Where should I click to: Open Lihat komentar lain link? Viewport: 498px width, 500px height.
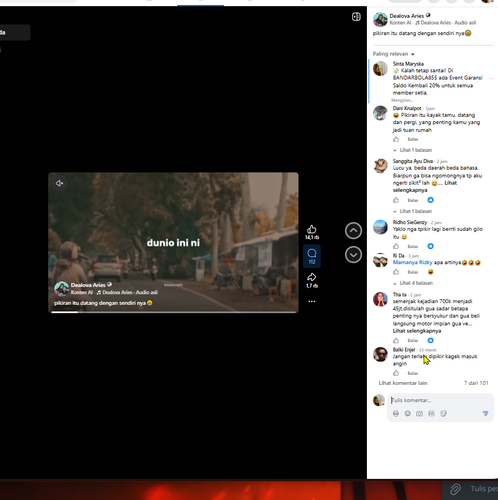403,383
